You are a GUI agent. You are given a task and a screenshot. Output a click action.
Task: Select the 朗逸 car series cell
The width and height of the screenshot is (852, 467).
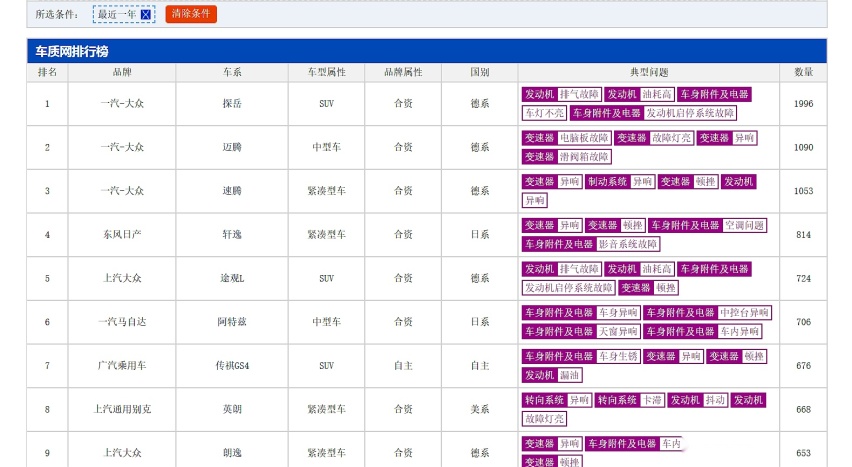click(232, 452)
